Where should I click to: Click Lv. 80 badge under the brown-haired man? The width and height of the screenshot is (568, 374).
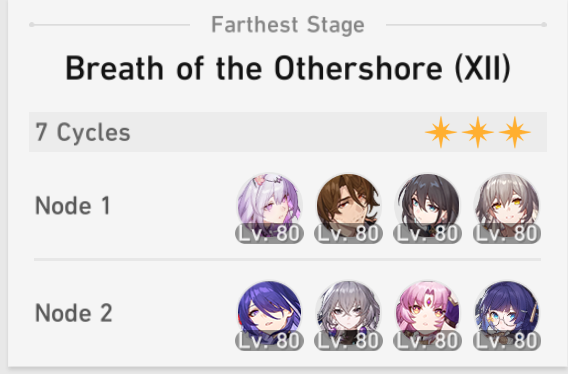pyautogui.click(x=348, y=234)
